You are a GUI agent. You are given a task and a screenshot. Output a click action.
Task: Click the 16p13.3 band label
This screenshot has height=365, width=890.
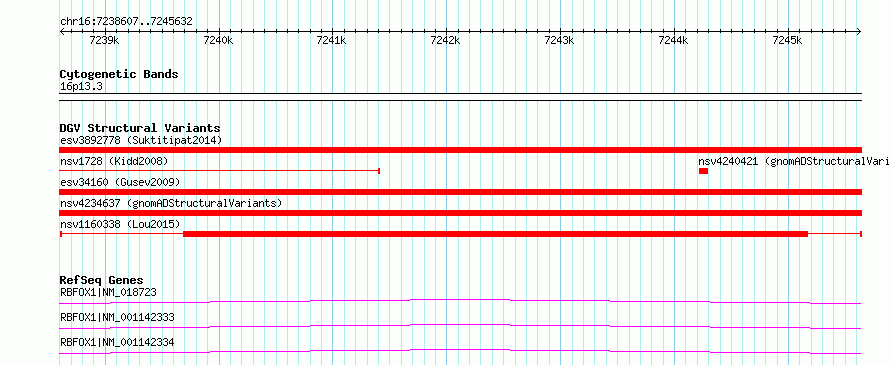[x=81, y=87]
